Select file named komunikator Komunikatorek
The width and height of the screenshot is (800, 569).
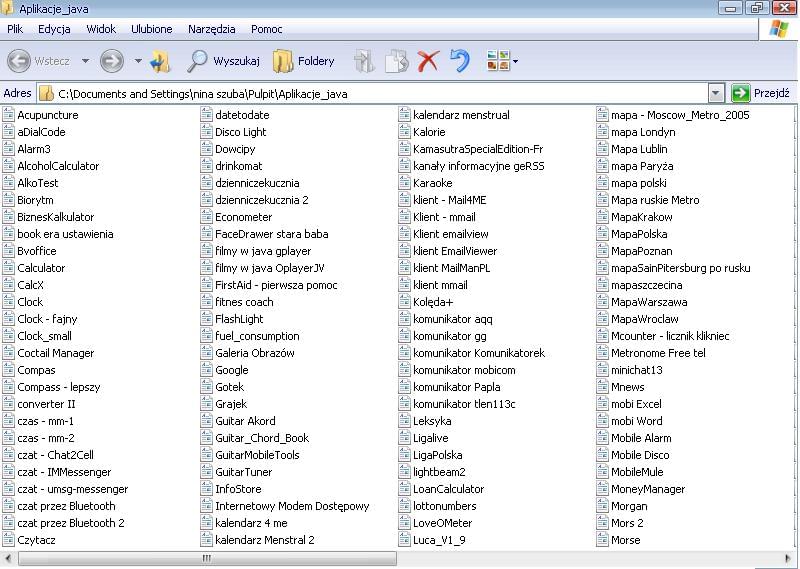(479, 353)
